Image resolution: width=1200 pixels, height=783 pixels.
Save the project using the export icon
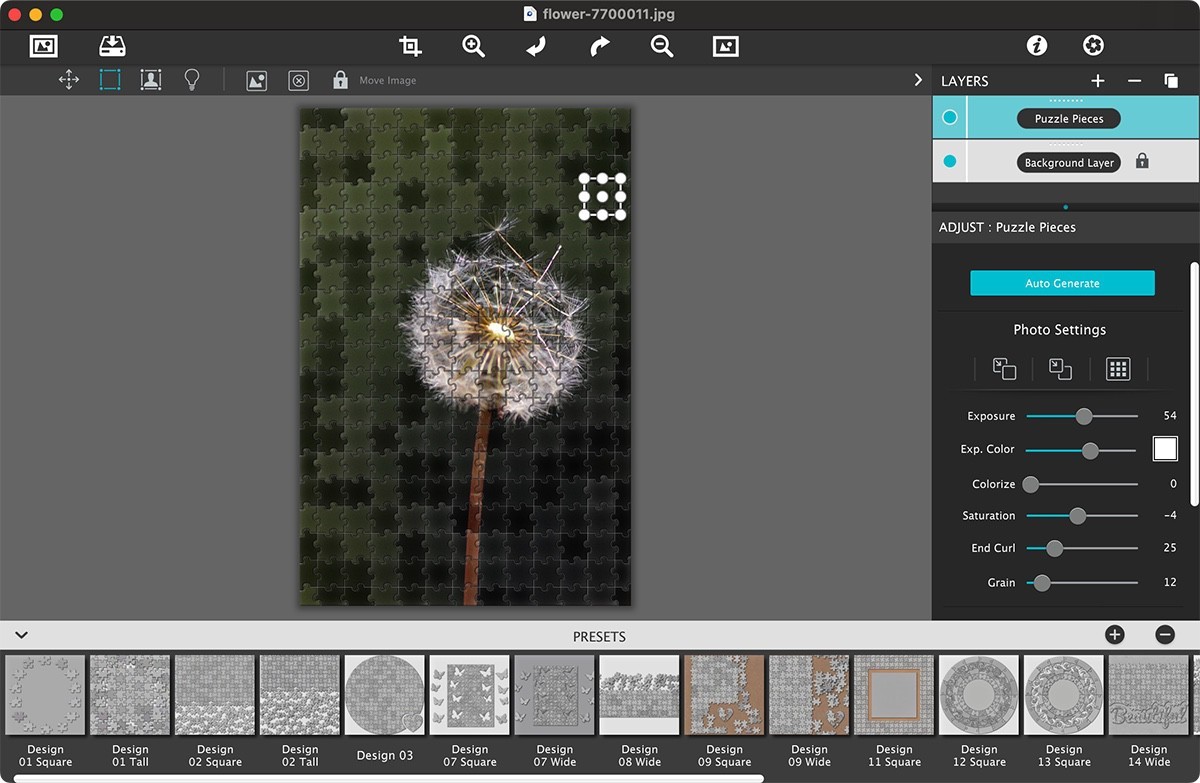(112, 45)
